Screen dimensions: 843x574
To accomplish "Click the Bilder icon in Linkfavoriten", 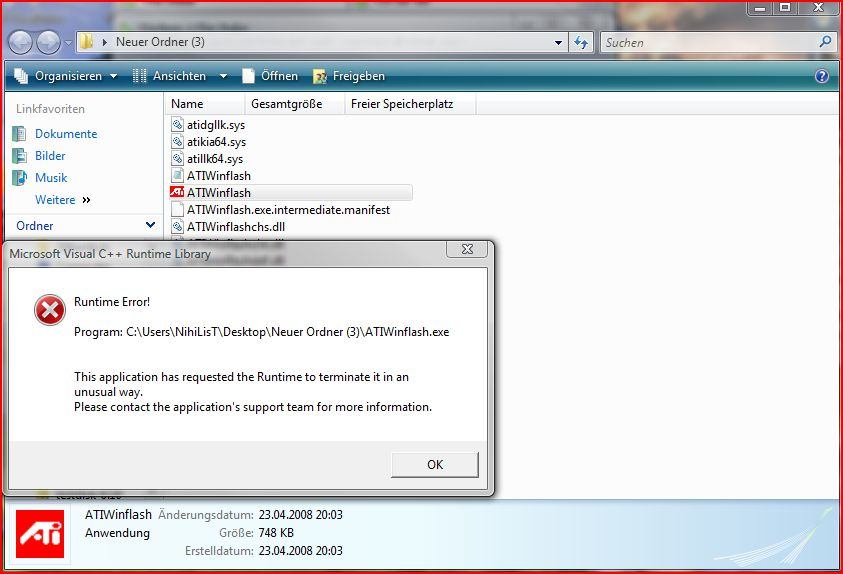I will 19,156.
